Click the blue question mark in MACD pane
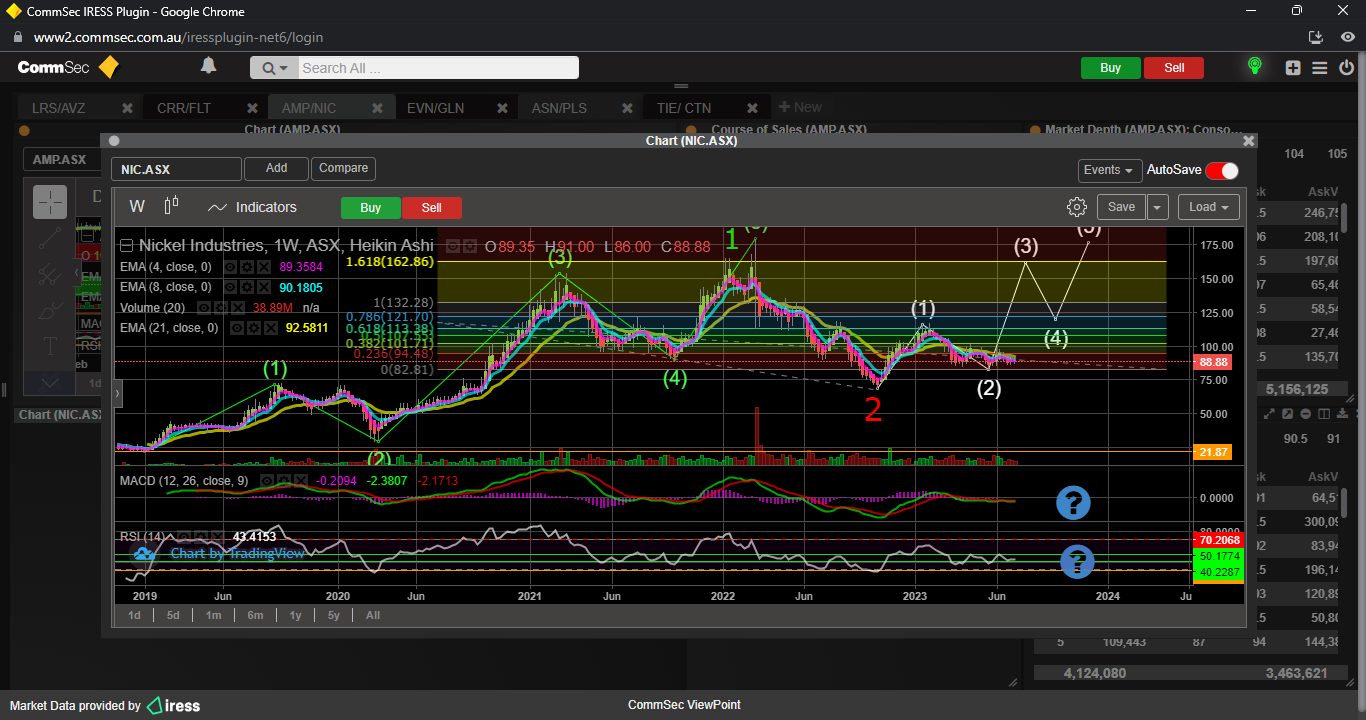 click(1073, 502)
